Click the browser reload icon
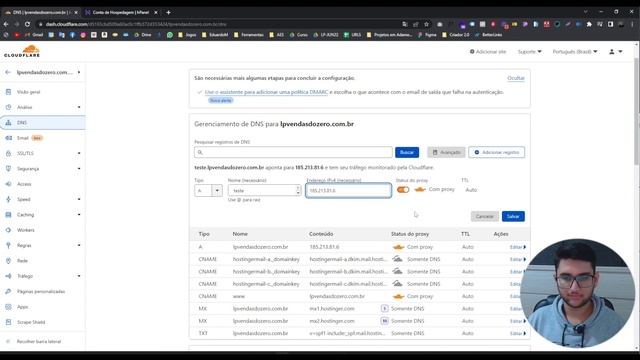 click(x=27, y=24)
